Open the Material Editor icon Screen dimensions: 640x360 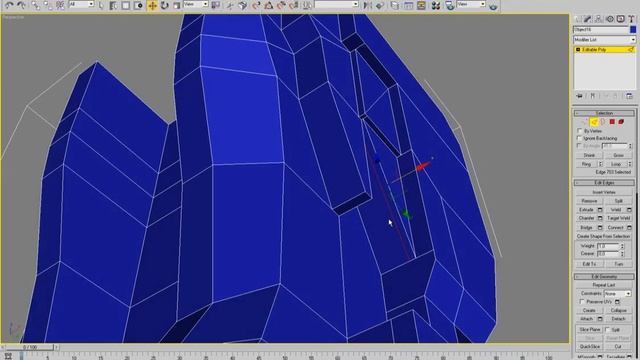pyautogui.click(x=436, y=5)
